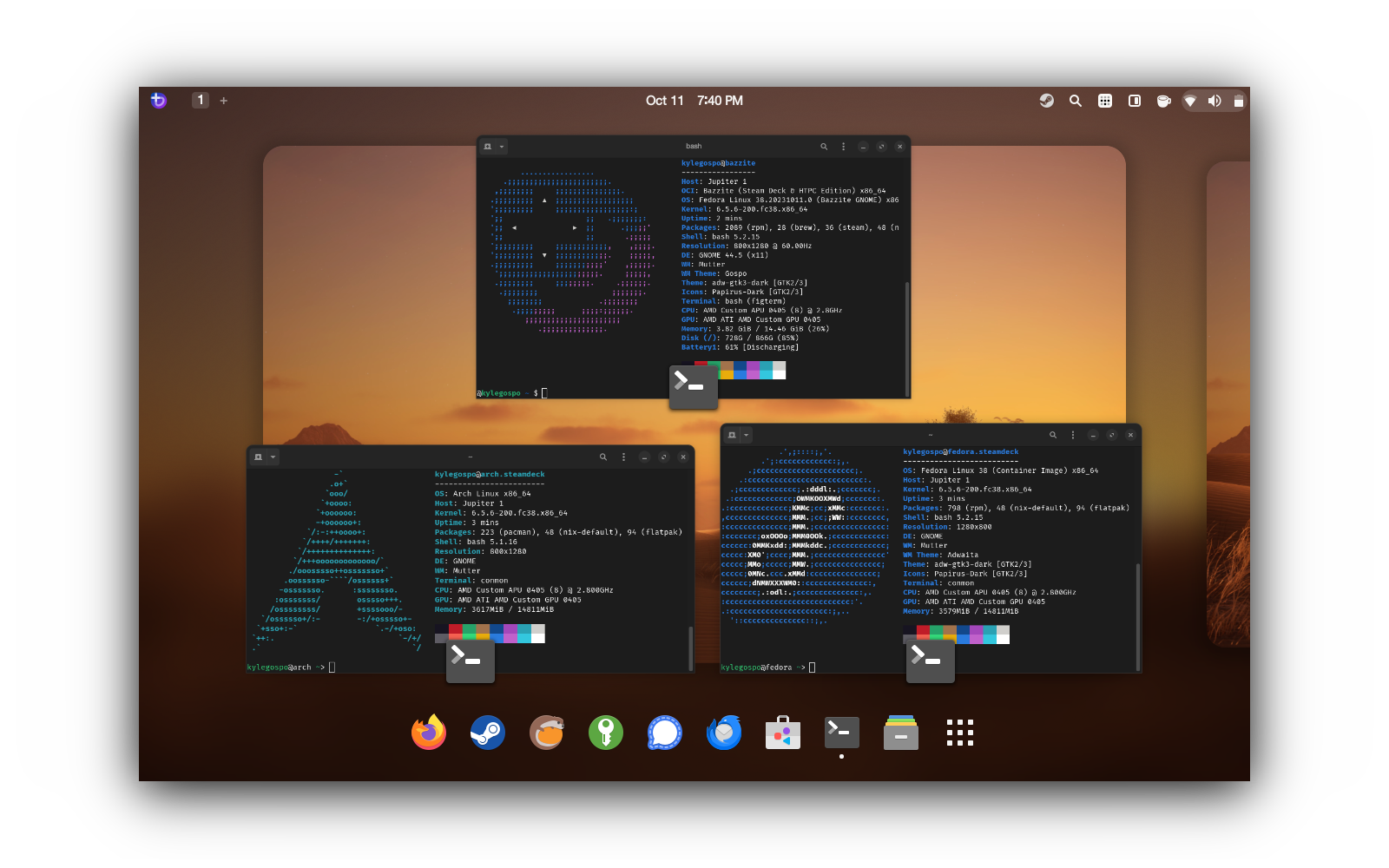Launch Lutris from the dock
The height and width of the screenshot is (868, 1389).
click(x=547, y=733)
